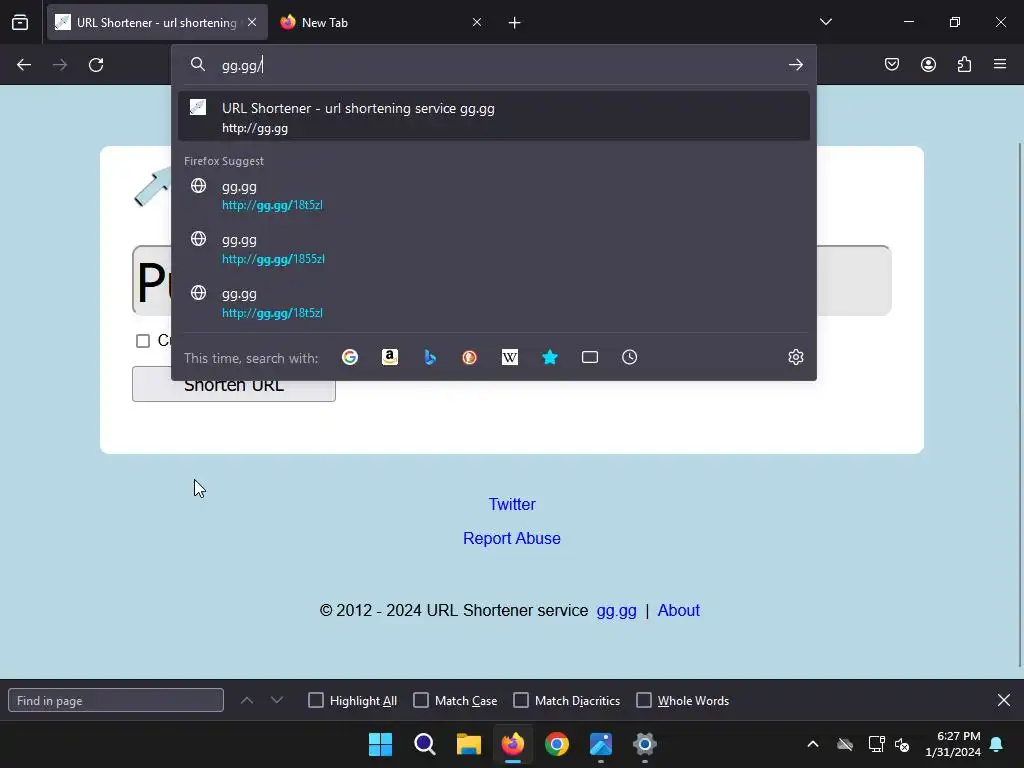Close the New Tab tab
The image size is (1024, 768).
(x=477, y=22)
